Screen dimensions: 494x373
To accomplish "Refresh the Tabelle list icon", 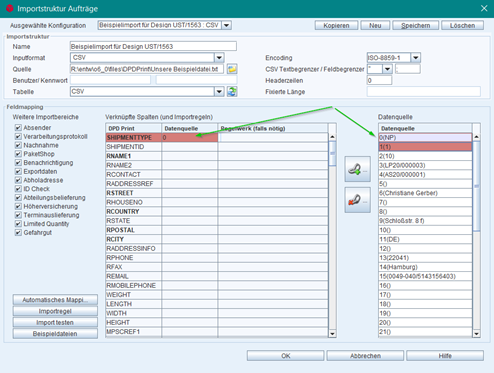I will [232, 91].
